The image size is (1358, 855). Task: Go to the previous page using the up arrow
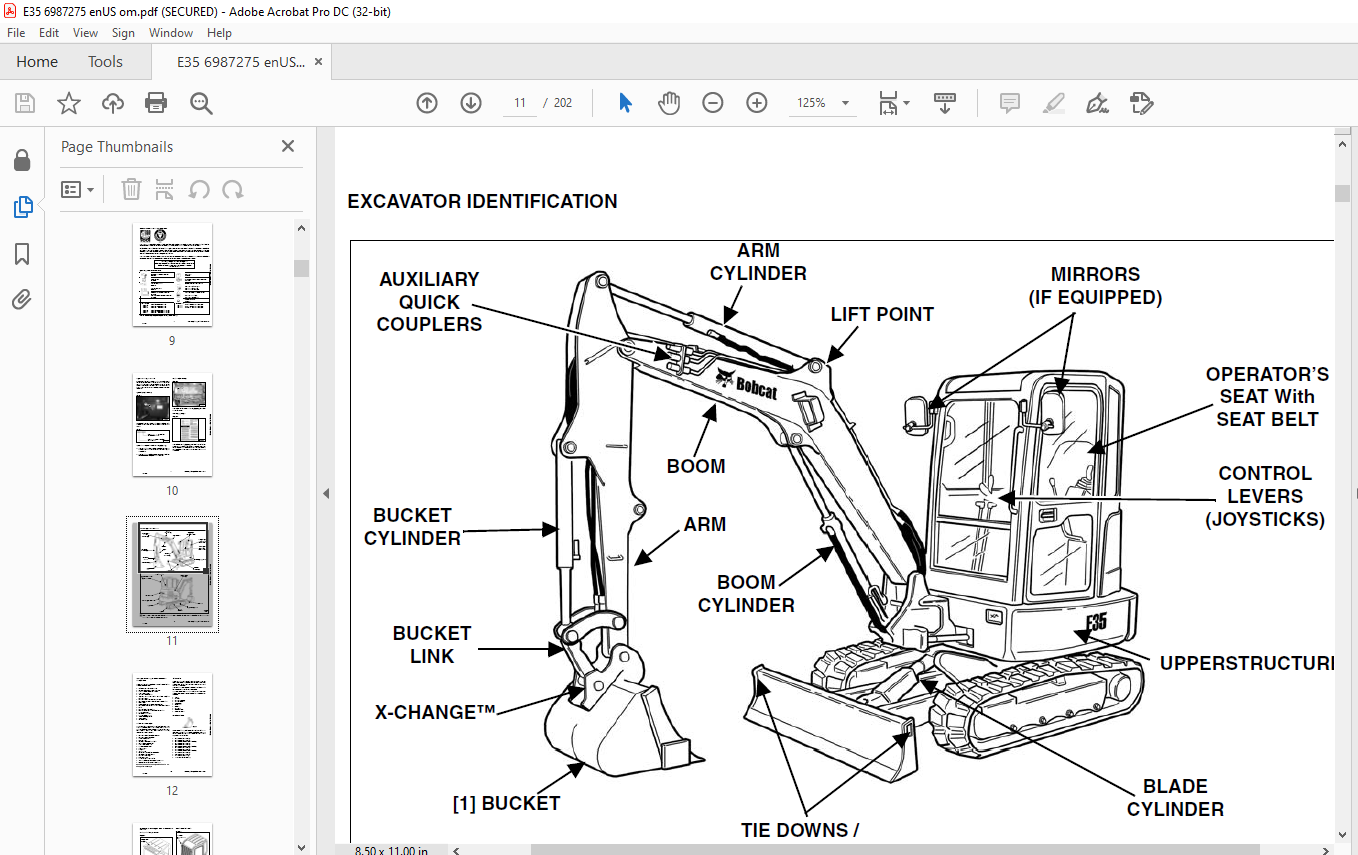click(x=427, y=103)
